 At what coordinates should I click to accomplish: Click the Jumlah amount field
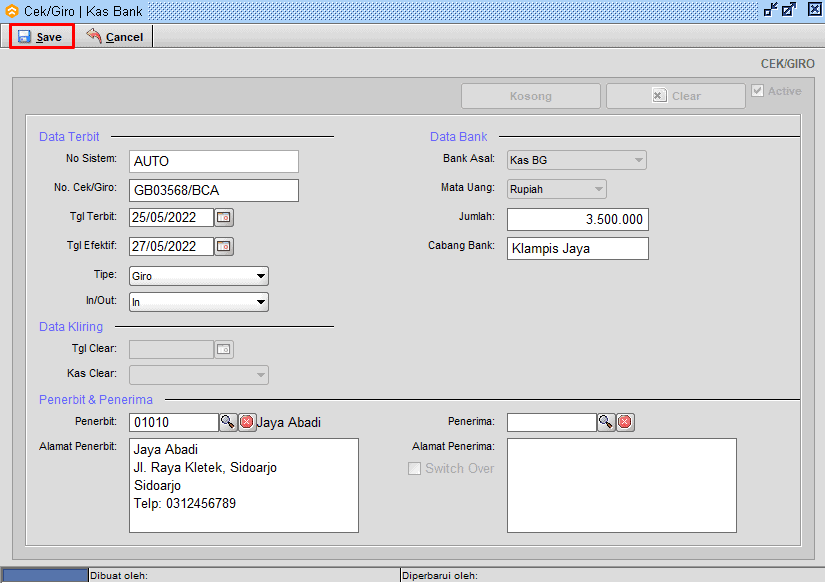tap(578, 219)
